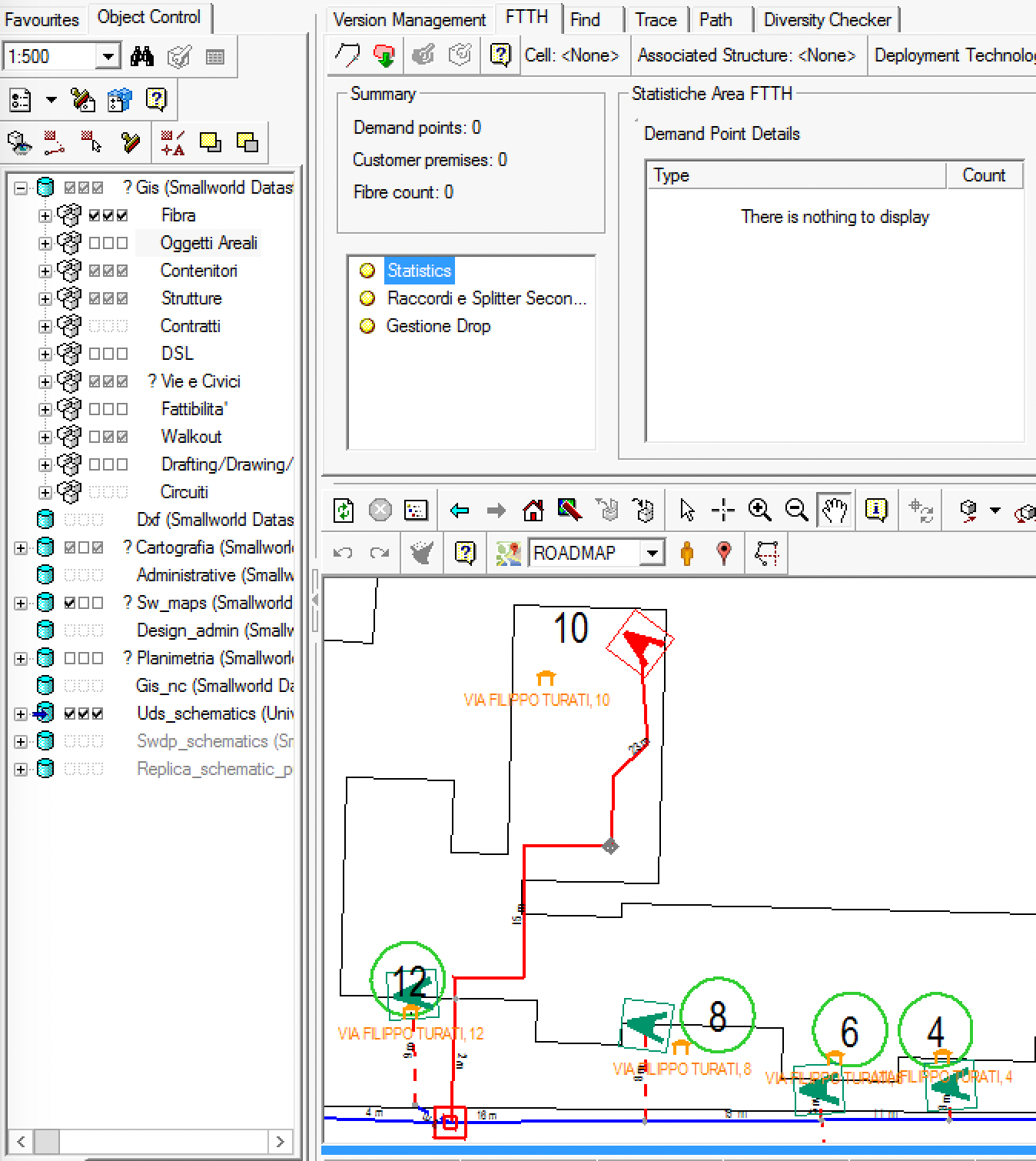Viewport: 1036px width, 1161px height.
Task: Switch to the Favourites tab
Action: 42,19
